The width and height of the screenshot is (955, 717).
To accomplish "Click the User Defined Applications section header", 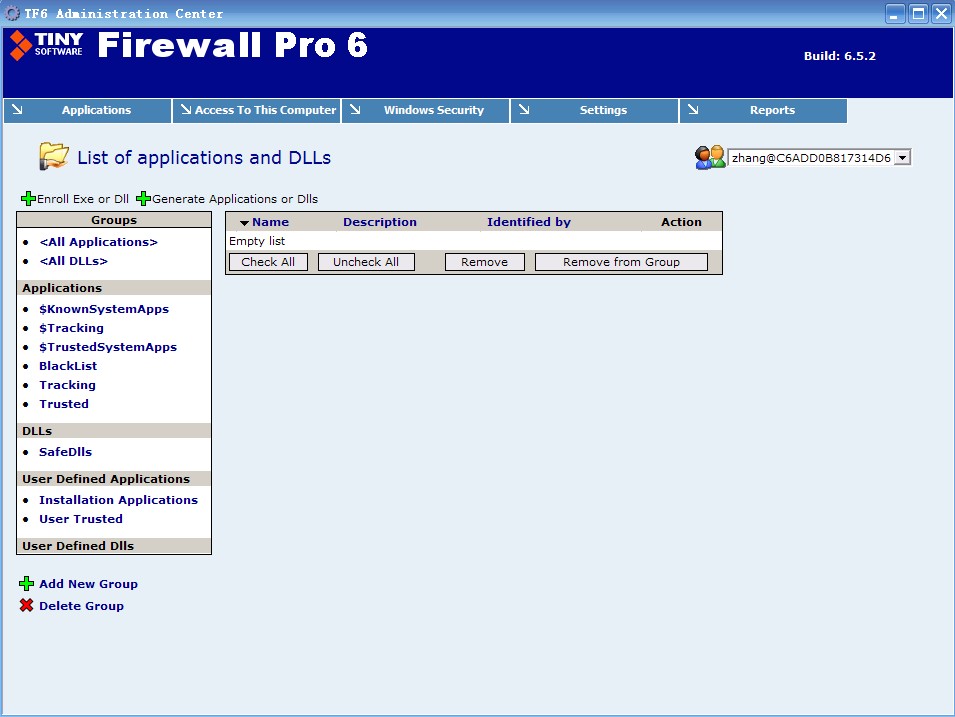I will coord(114,479).
